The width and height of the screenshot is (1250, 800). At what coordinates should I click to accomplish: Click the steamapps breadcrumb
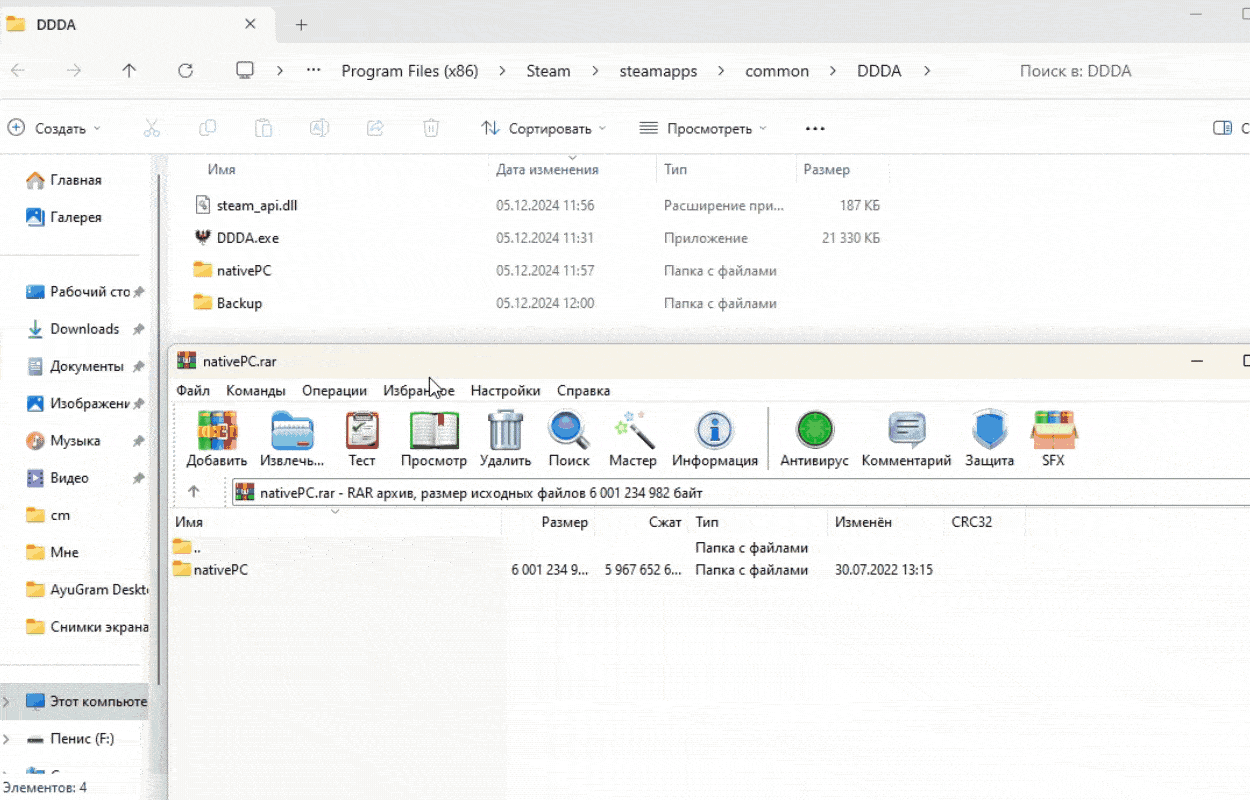click(658, 71)
